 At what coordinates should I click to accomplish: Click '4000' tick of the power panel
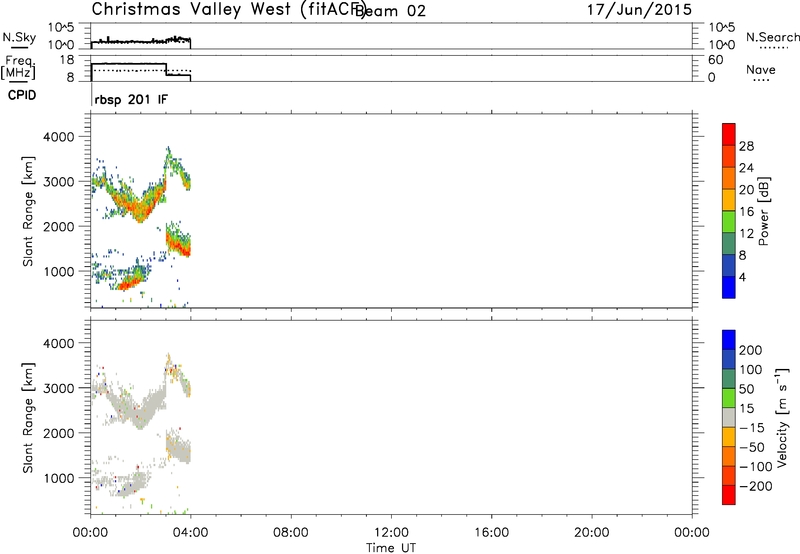click(59, 137)
